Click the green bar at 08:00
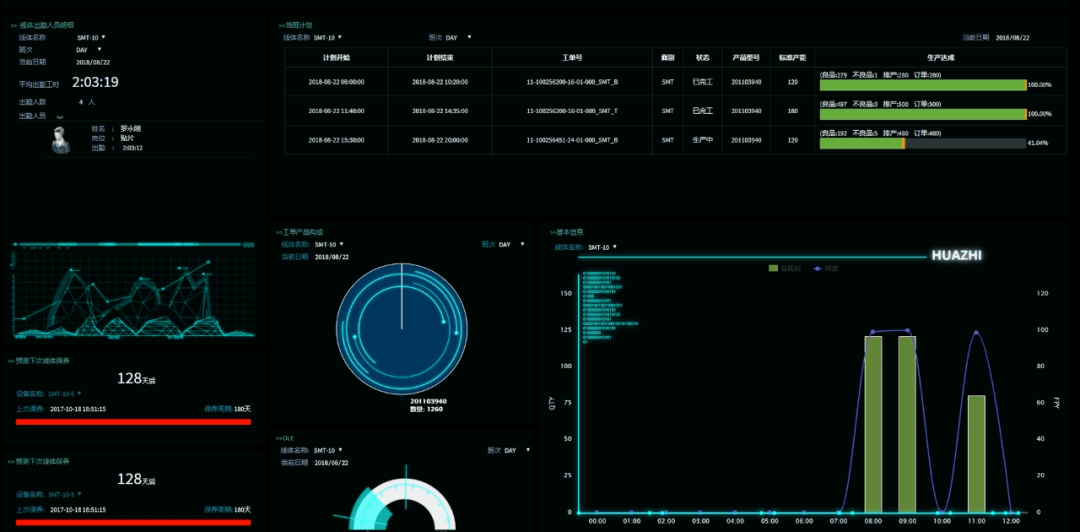1080x532 pixels. pos(873,423)
